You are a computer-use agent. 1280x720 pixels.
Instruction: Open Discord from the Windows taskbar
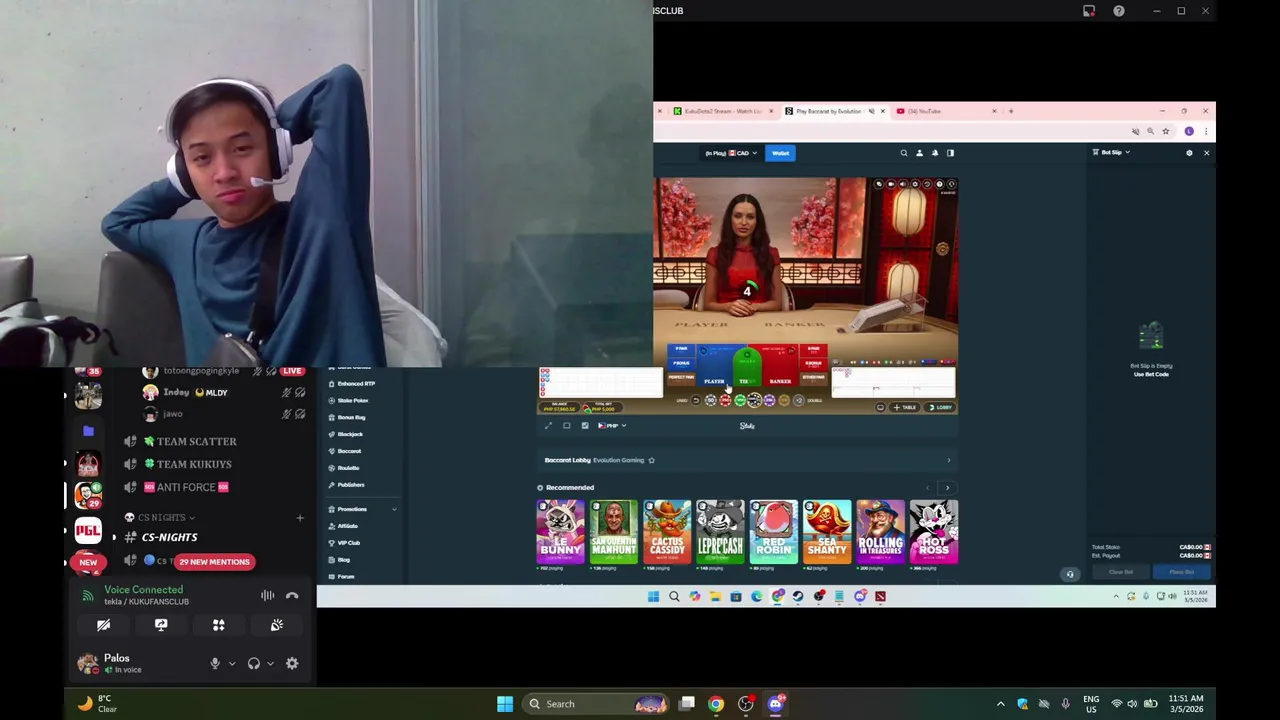pos(776,704)
